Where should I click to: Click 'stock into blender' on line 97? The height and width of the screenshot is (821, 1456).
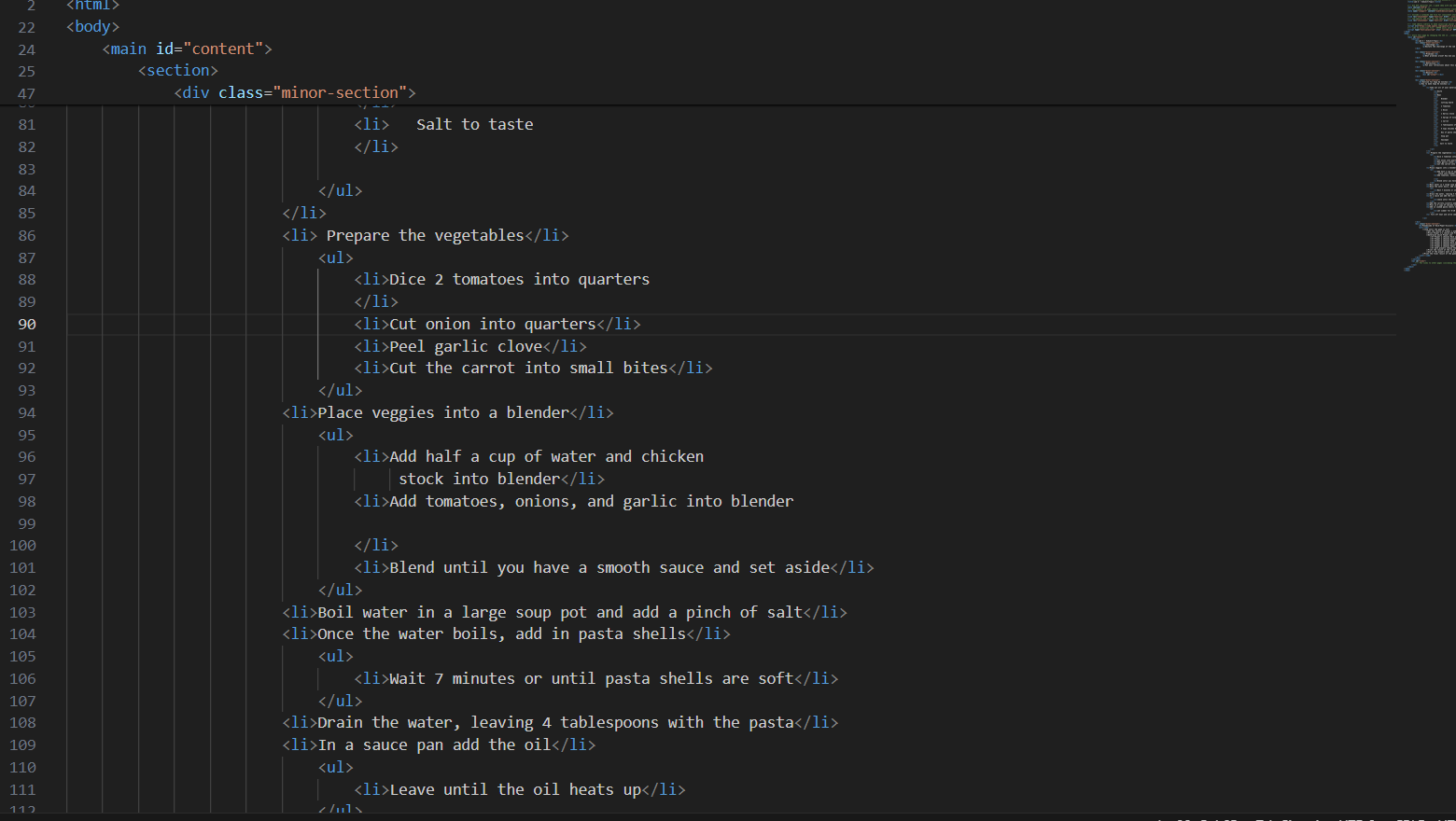point(479,479)
